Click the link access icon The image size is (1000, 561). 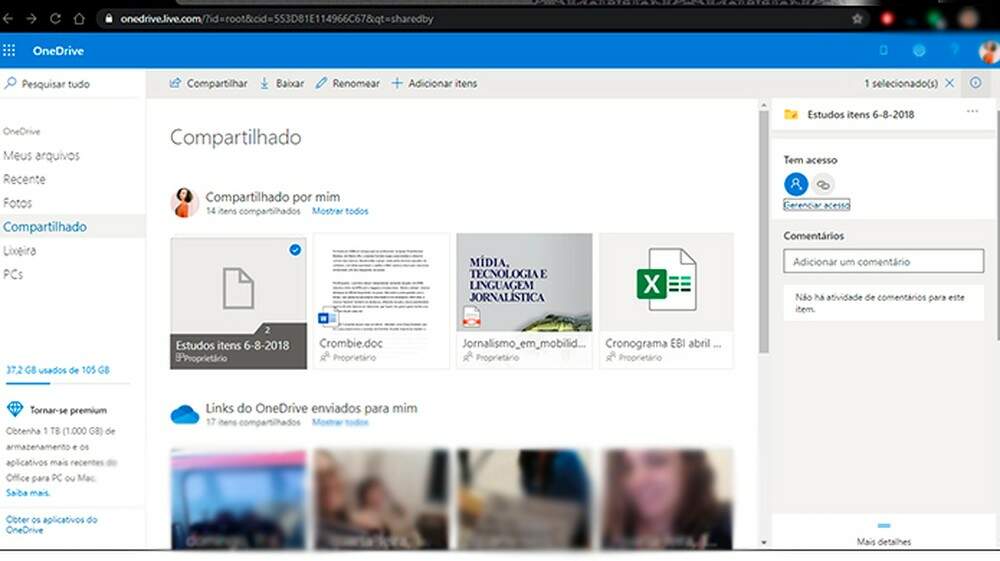coord(823,185)
